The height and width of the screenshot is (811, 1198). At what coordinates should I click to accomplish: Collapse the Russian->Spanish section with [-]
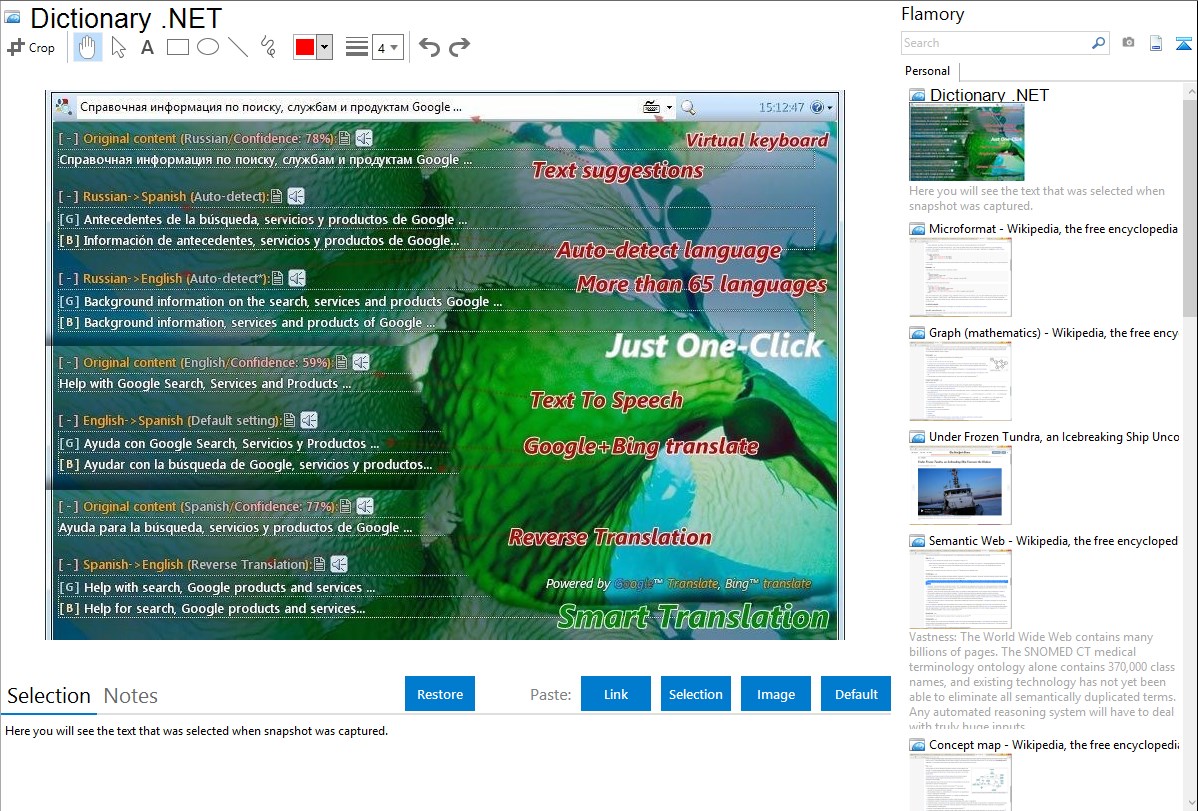click(68, 196)
